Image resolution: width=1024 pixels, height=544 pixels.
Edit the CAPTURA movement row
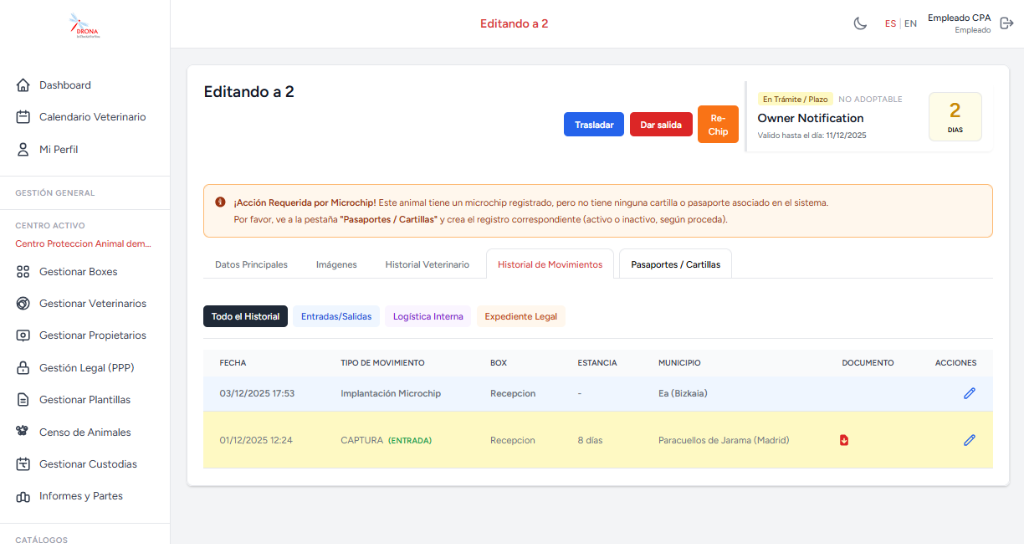(969, 440)
